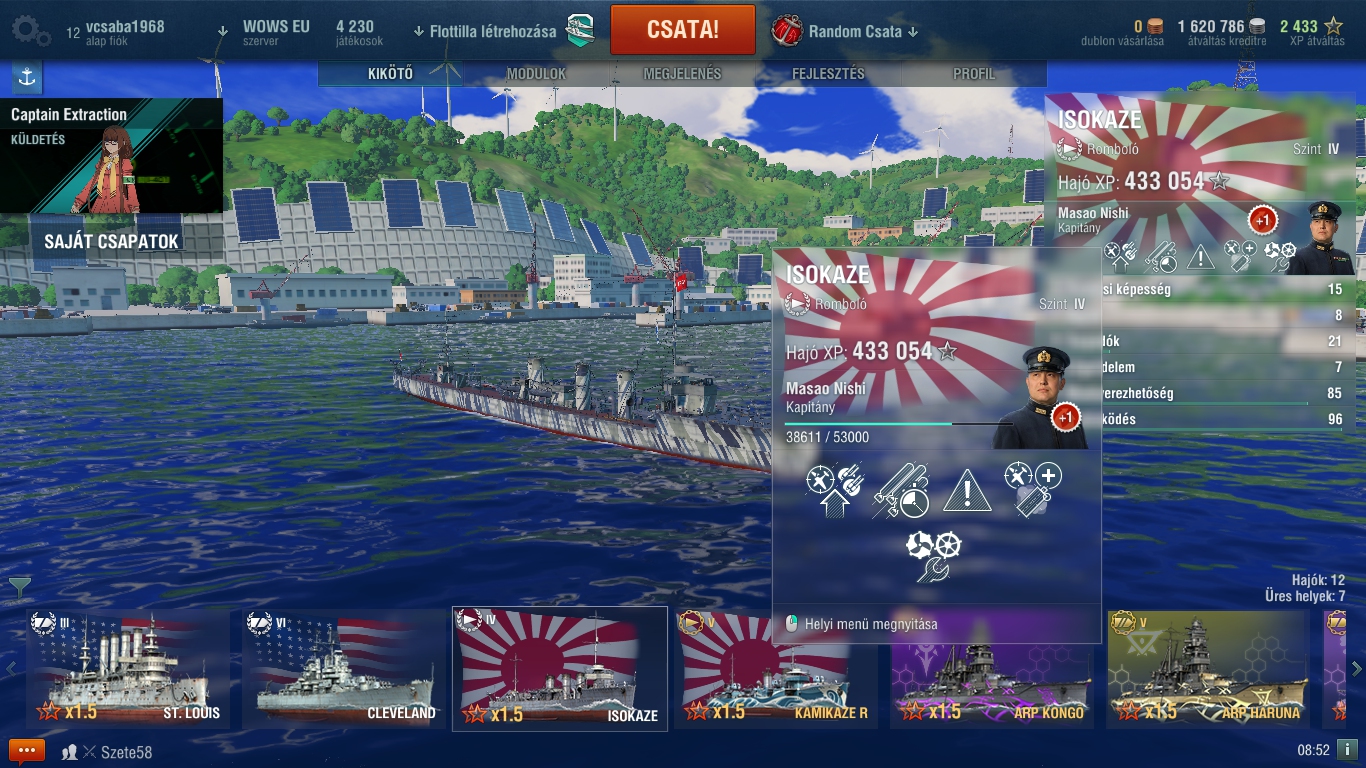The image size is (1366, 768).
Task: Start battle with the CSATA! button
Action: tap(683, 30)
